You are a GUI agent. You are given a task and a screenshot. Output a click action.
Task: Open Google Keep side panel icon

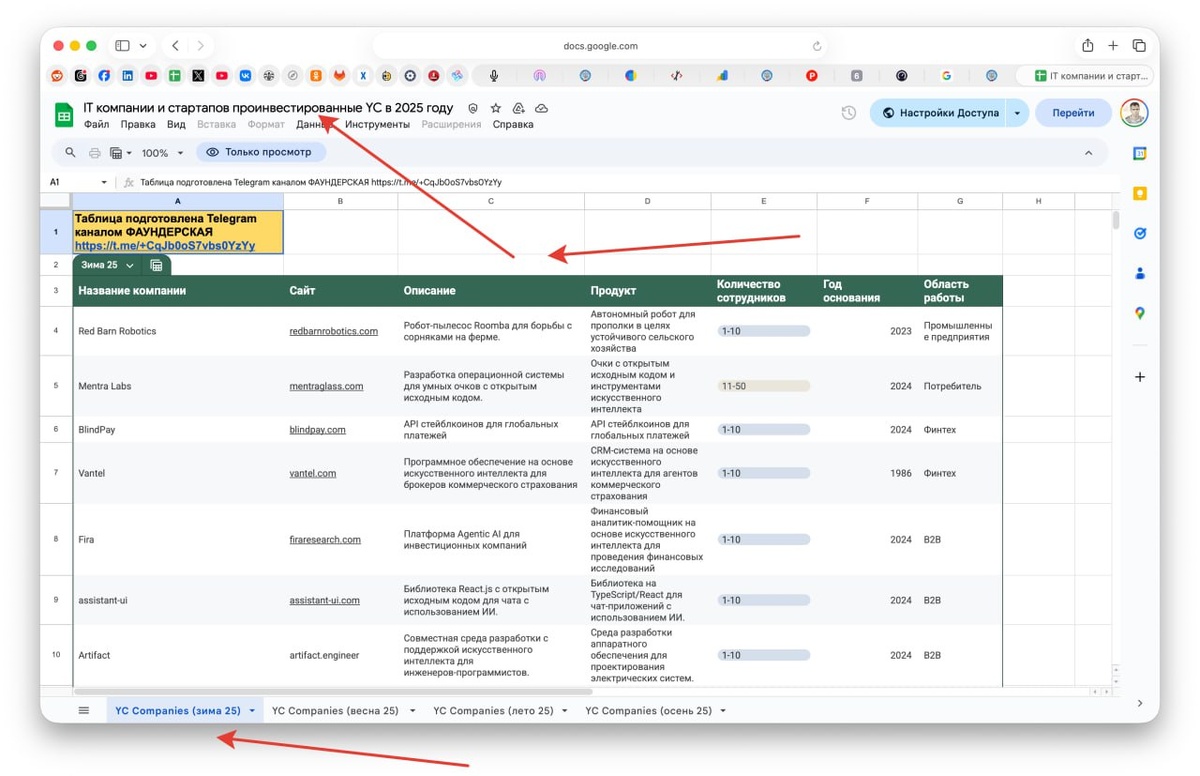(1139, 194)
